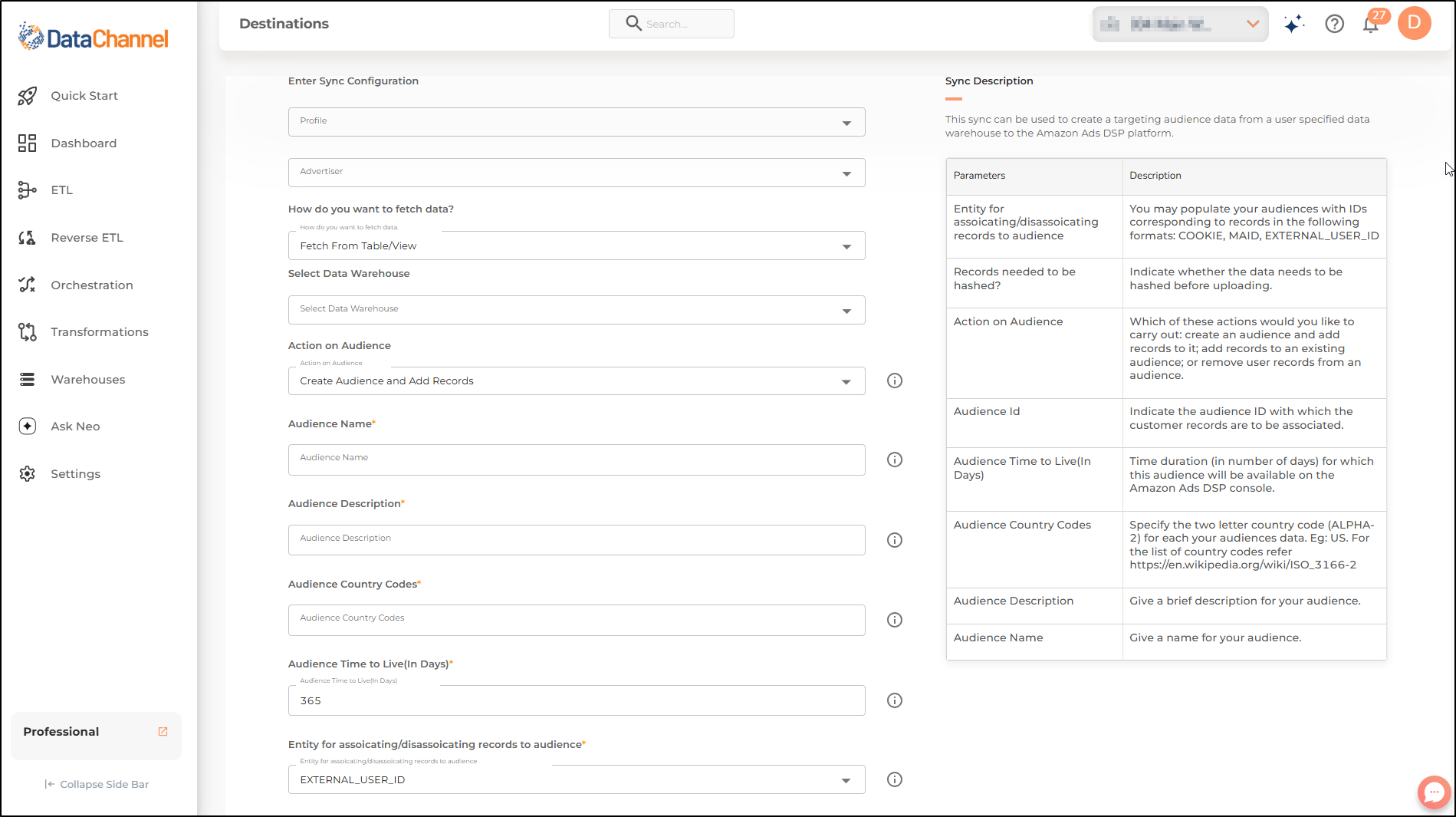1456x817 pixels.
Task: Click the Audience Country Codes input field
Action: pos(577,620)
